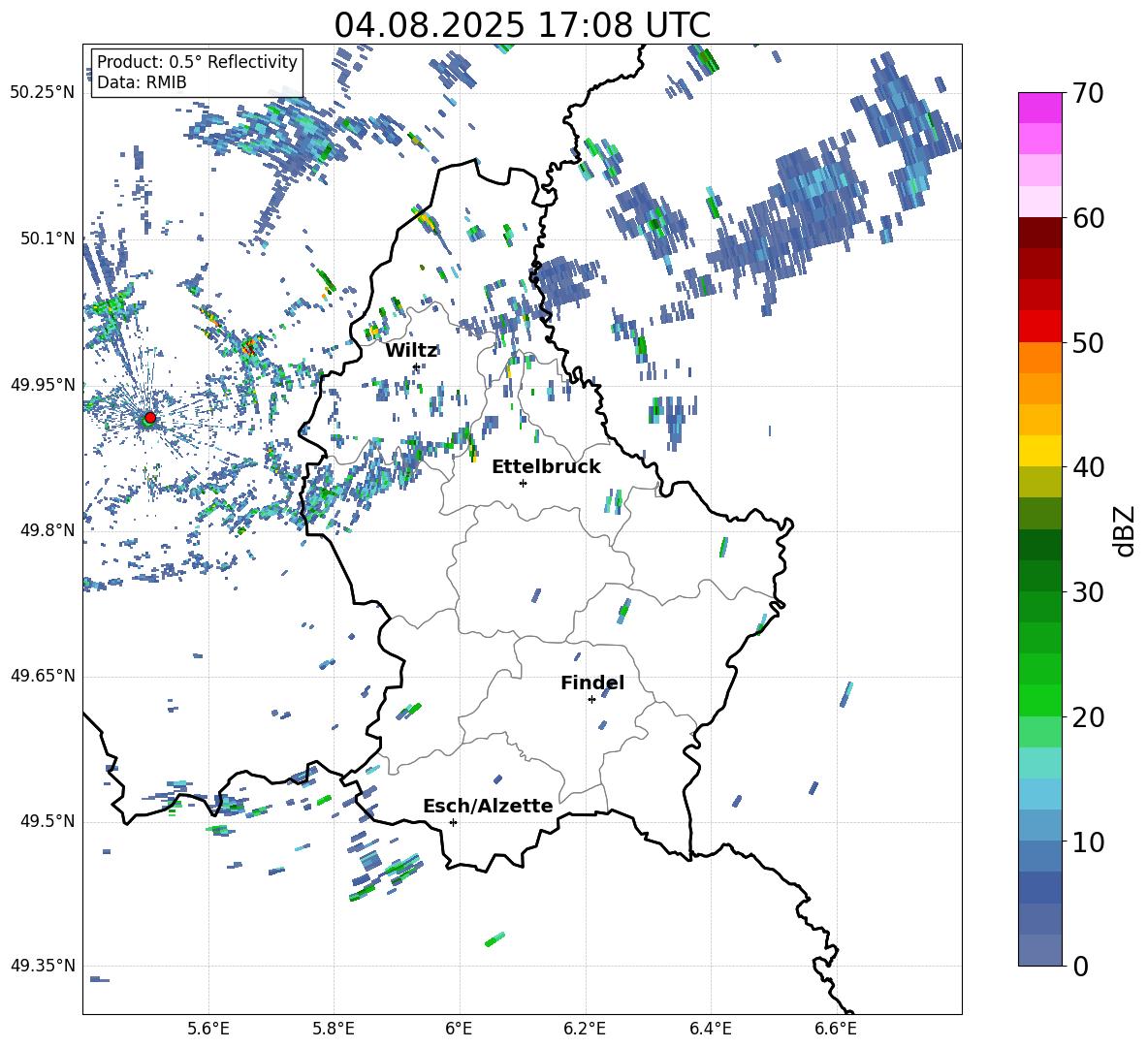Click the colorbar tick label 60
This screenshot has height=1048, width=1148.
[1087, 219]
